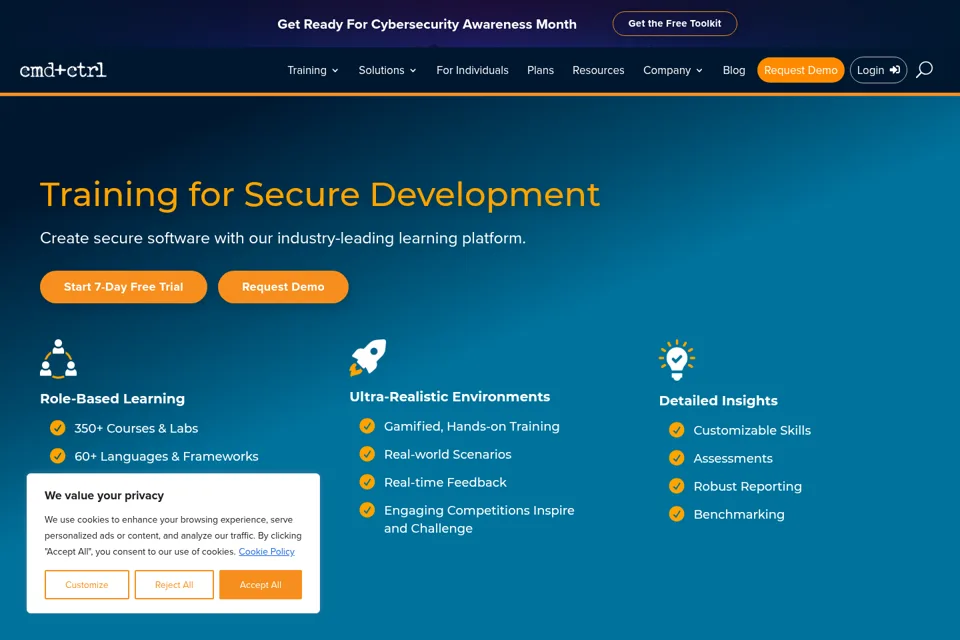Click the Real-world Scenarios text
Viewport: 960px width, 640px height.
click(x=448, y=454)
